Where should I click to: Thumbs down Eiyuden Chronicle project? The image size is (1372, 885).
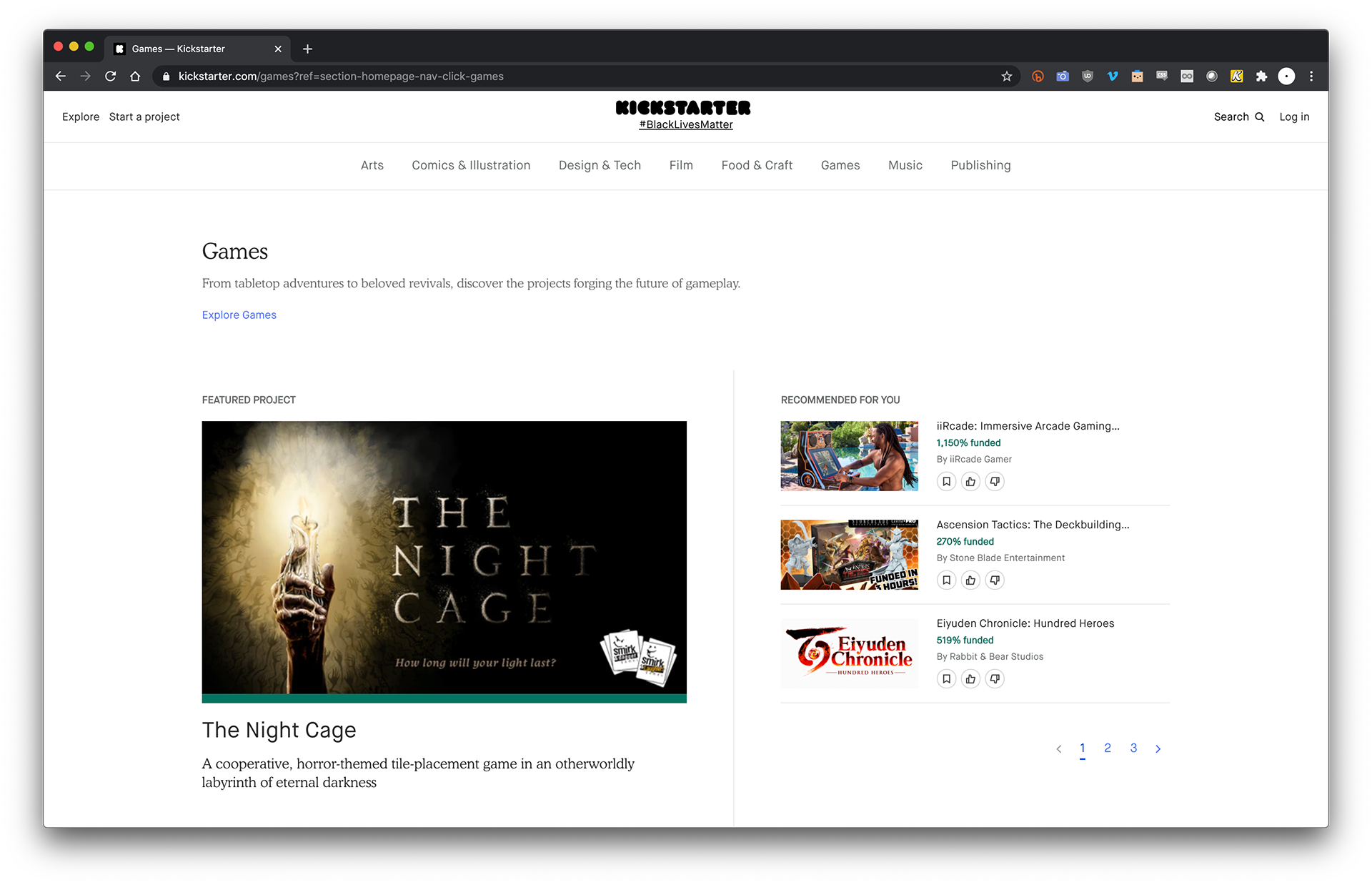coord(995,679)
